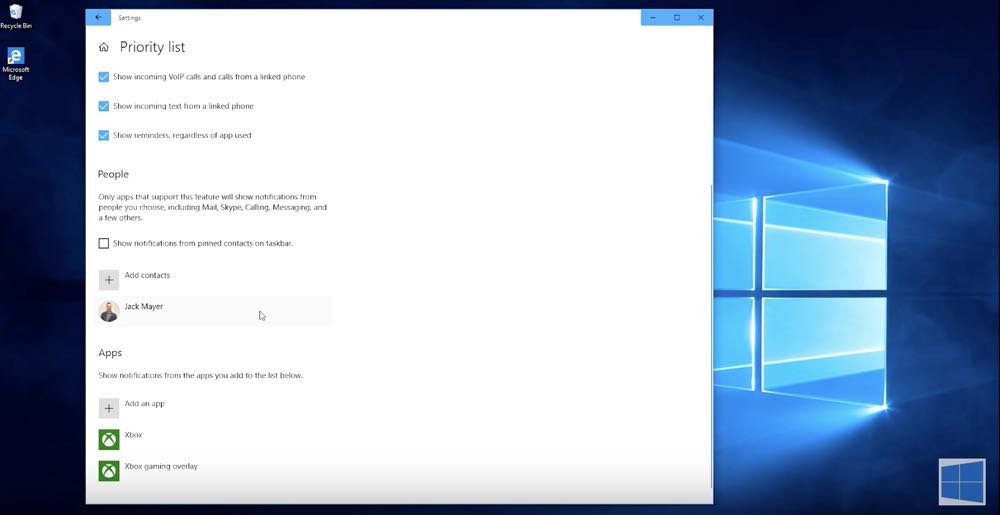Uncheck Show incoming text from linked phone

click(x=103, y=106)
